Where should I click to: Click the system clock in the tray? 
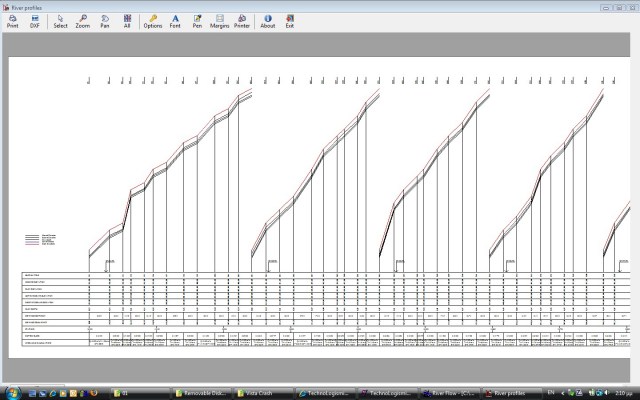click(x=625, y=393)
